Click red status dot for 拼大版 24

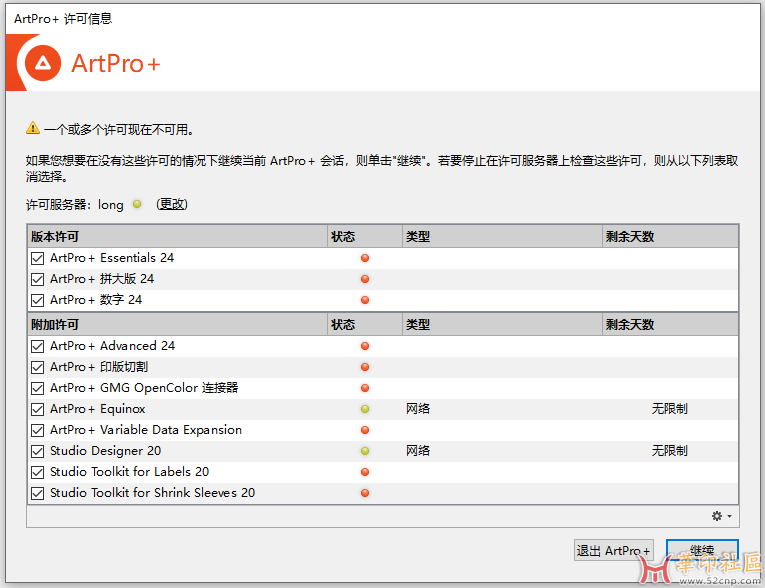pyautogui.click(x=364, y=279)
